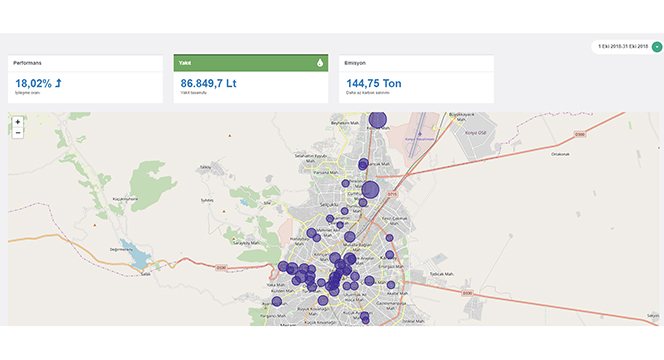Click the 86.849,7 Lt fuel value
The height and width of the screenshot is (360, 664).
coord(208,83)
